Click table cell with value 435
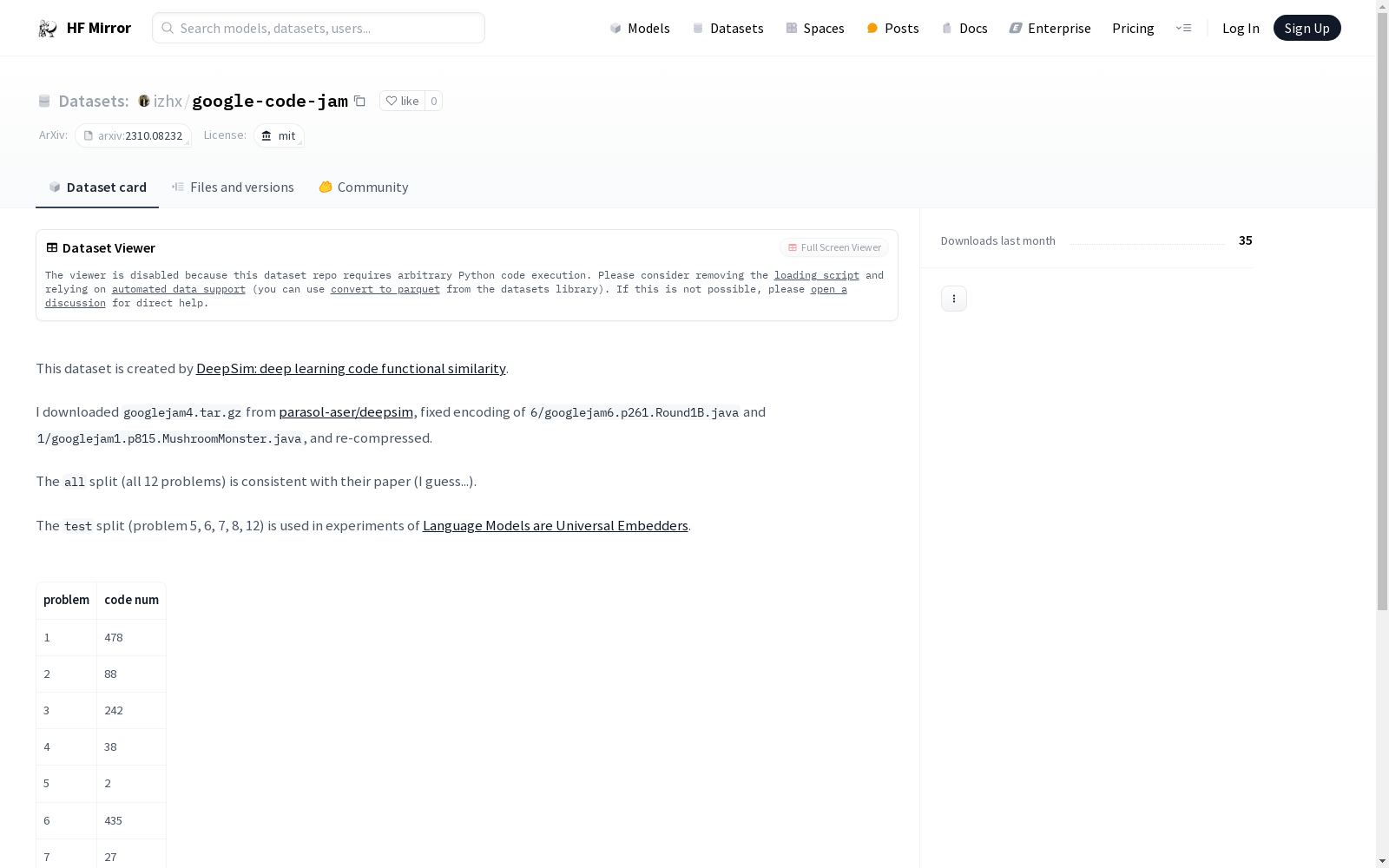Screen dimensions: 1389x868 [x=131, y=820]
